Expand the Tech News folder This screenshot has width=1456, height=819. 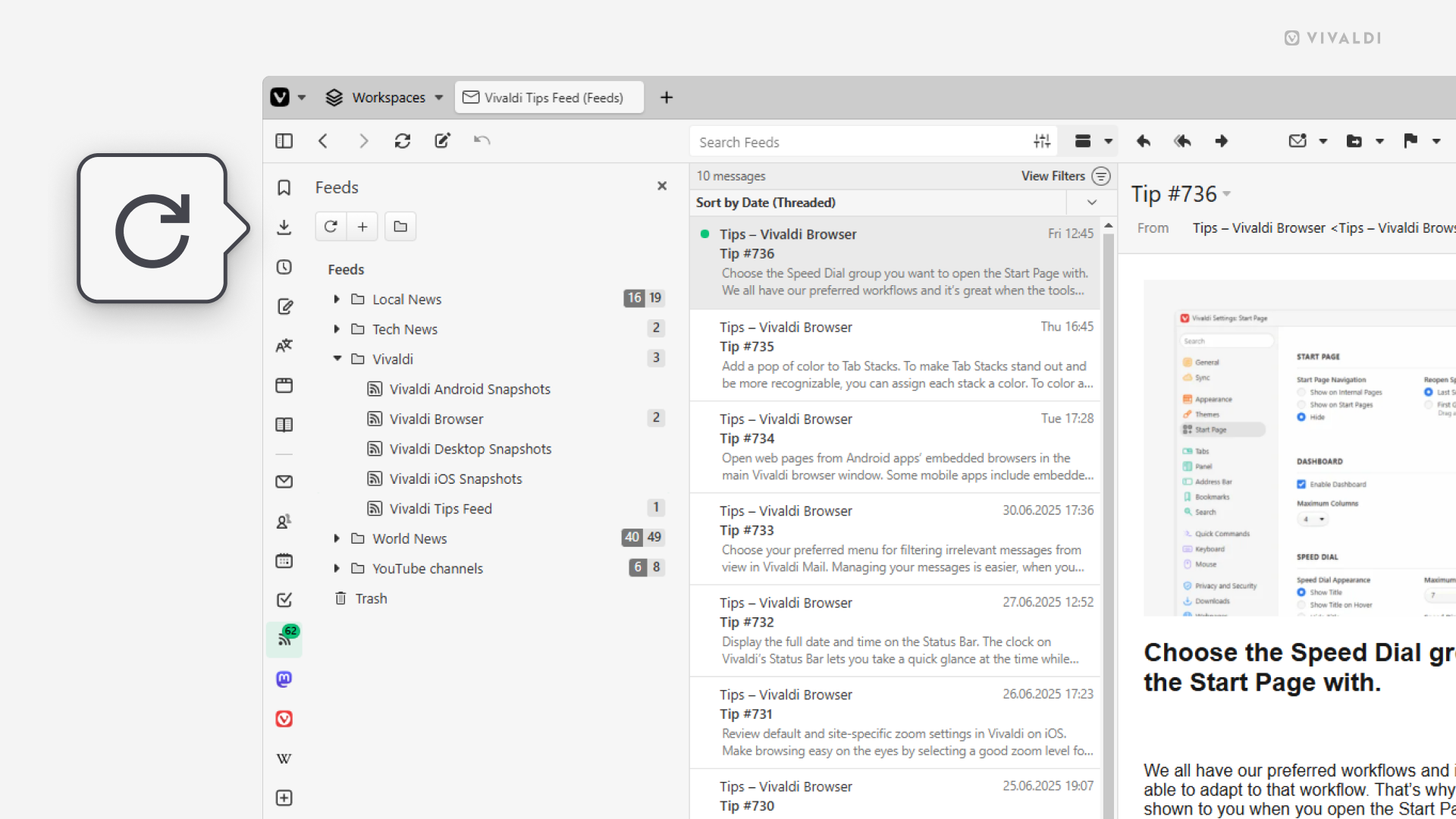point(337,329)
